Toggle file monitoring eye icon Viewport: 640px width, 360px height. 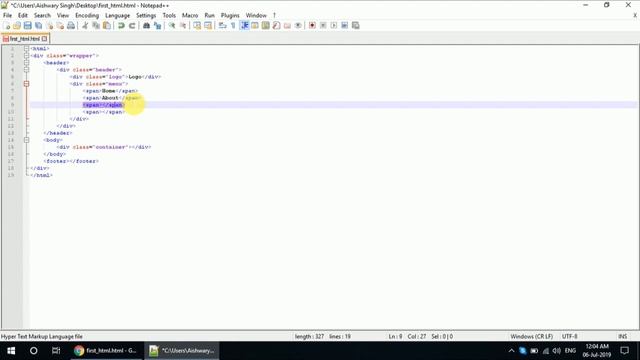pyautogui.click(x=298, y=26)
